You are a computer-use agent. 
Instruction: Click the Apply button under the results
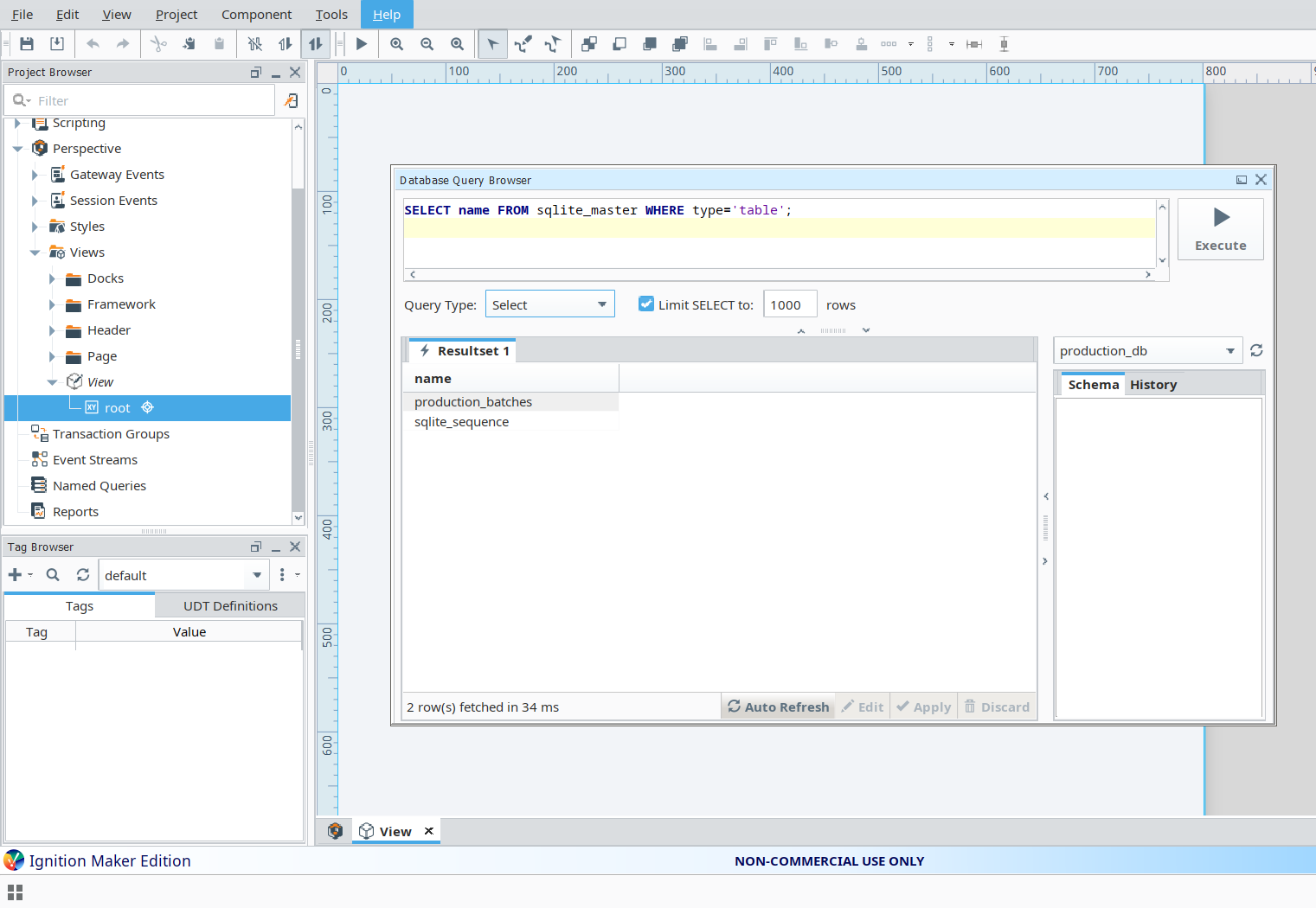(924, 707)
